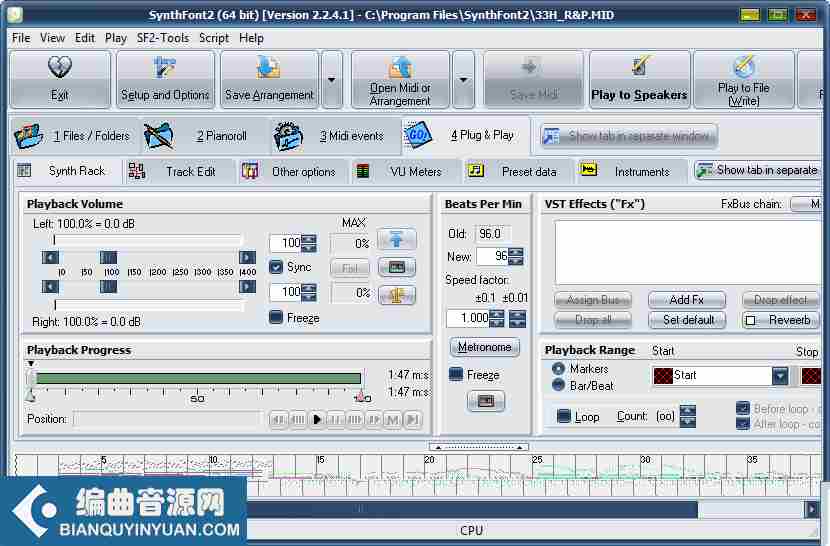830x546 pixels.
Task: Click the Set default button
Action: pos(689,320)
